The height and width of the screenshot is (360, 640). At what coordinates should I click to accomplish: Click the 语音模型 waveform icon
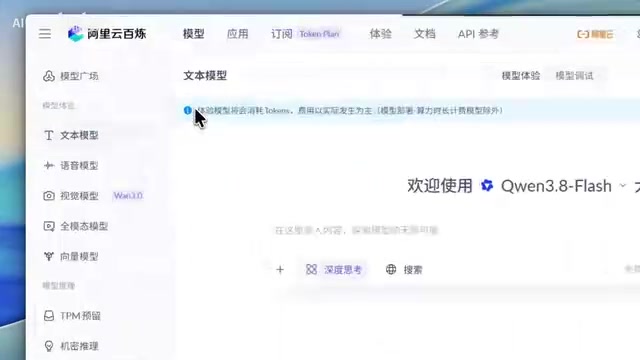click(x=49, y=165)
